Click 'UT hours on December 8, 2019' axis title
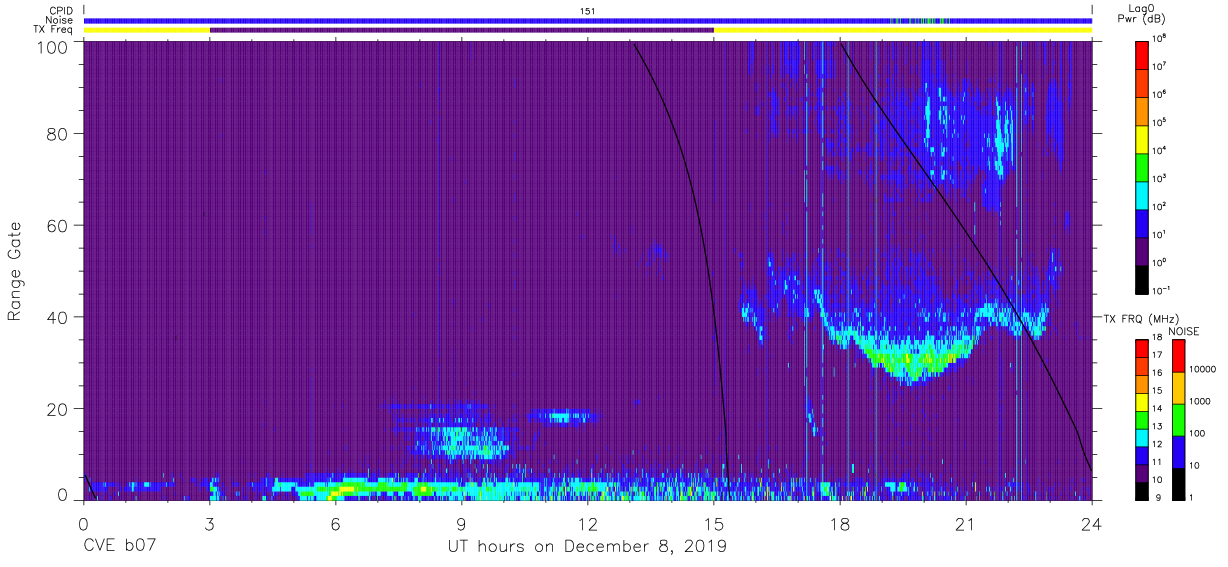Image resolution: width=1228 pixels, height=567 pixels. click(587, 547)
